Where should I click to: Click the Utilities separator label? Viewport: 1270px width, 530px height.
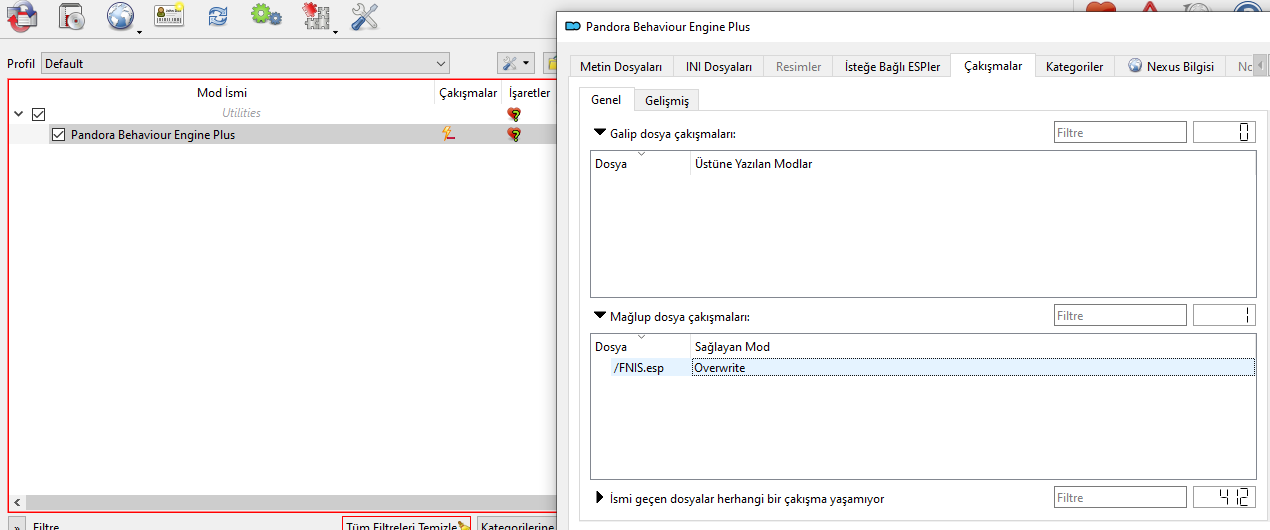point(242,114)
